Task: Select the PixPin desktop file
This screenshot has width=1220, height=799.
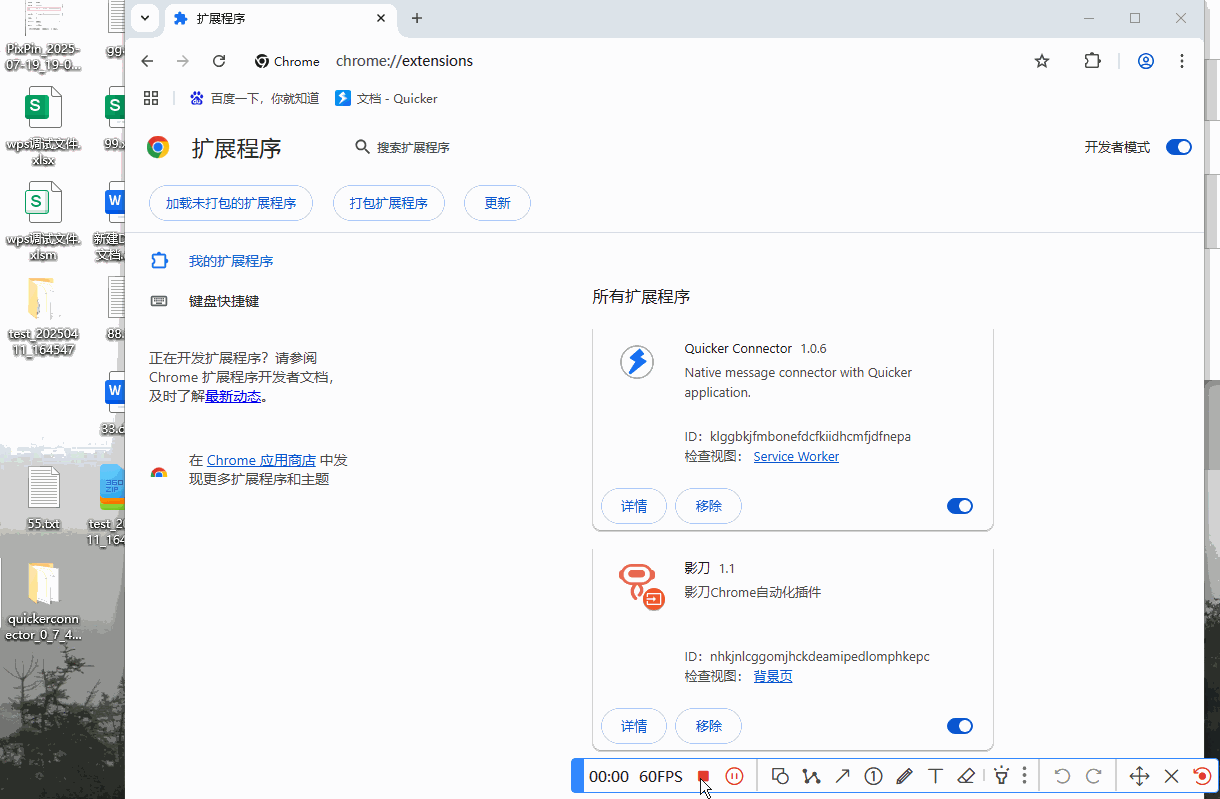Action: coord(43,37)
